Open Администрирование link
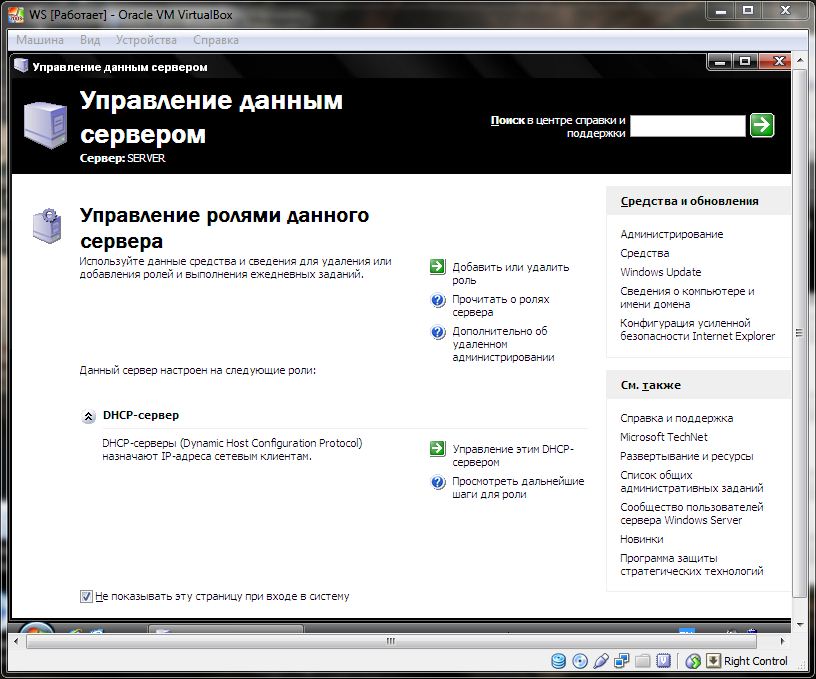Viewport: 816px width, 679px height. point(671,234)
